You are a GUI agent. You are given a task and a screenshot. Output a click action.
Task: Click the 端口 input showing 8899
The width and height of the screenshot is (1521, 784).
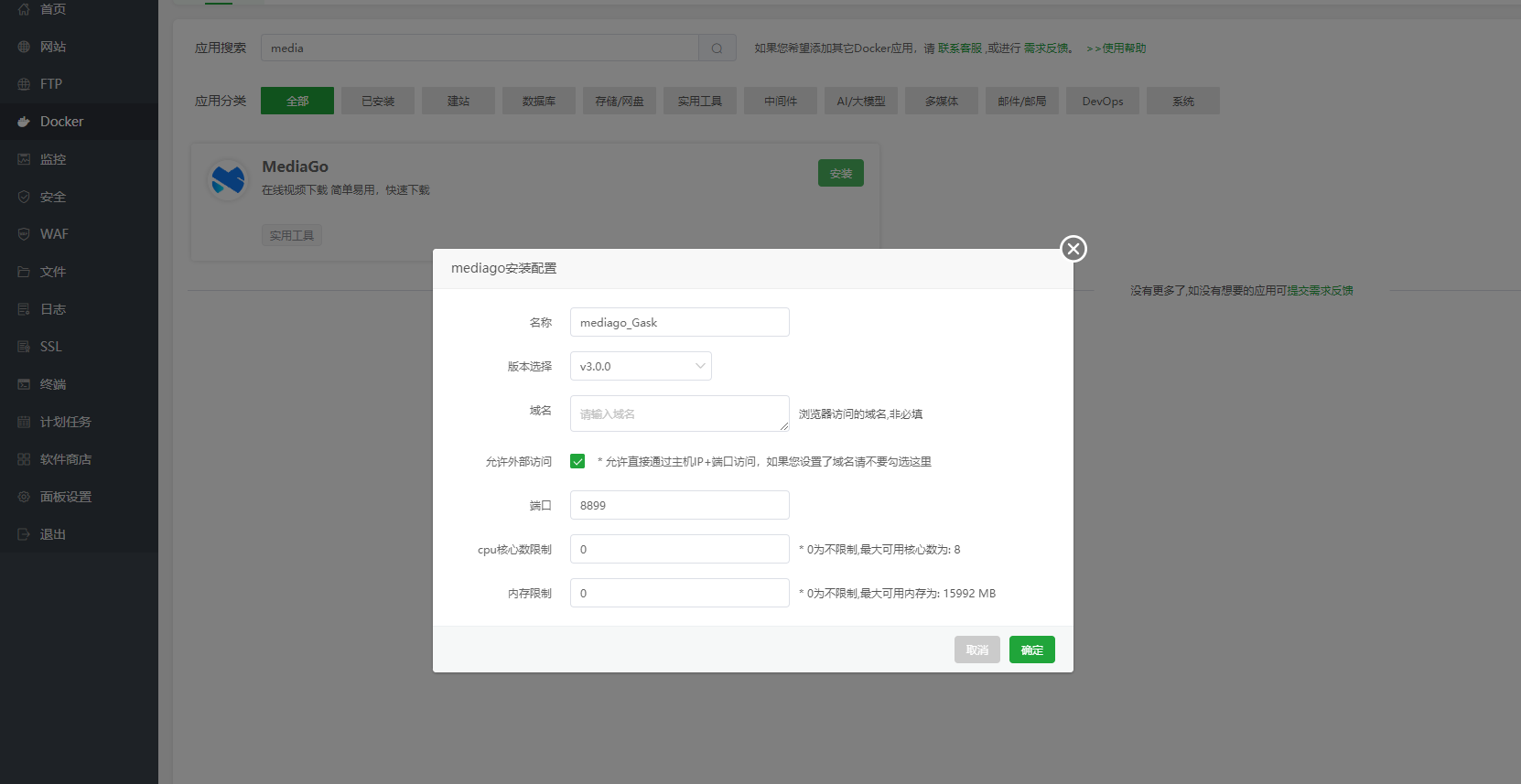(x=680, y=505)
